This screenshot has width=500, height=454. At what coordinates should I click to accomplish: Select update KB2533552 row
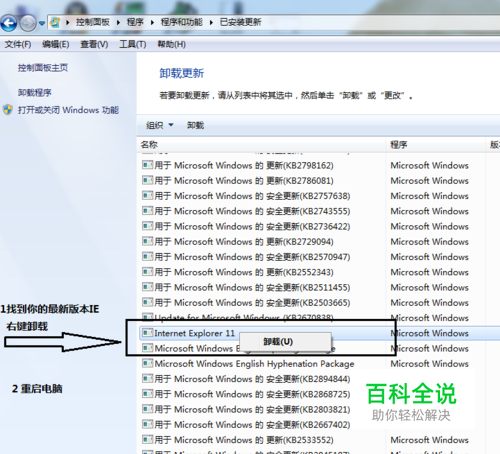click(x=244, y=440)
